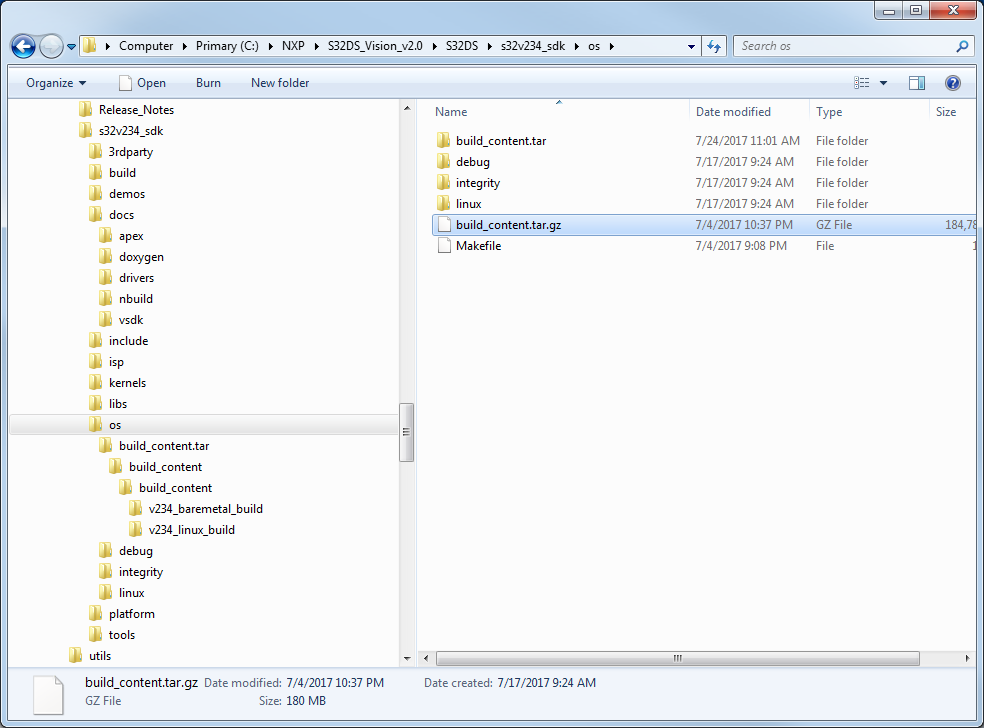Click s32v234_sdk breadcrumb segment

(x=533, y=46)
